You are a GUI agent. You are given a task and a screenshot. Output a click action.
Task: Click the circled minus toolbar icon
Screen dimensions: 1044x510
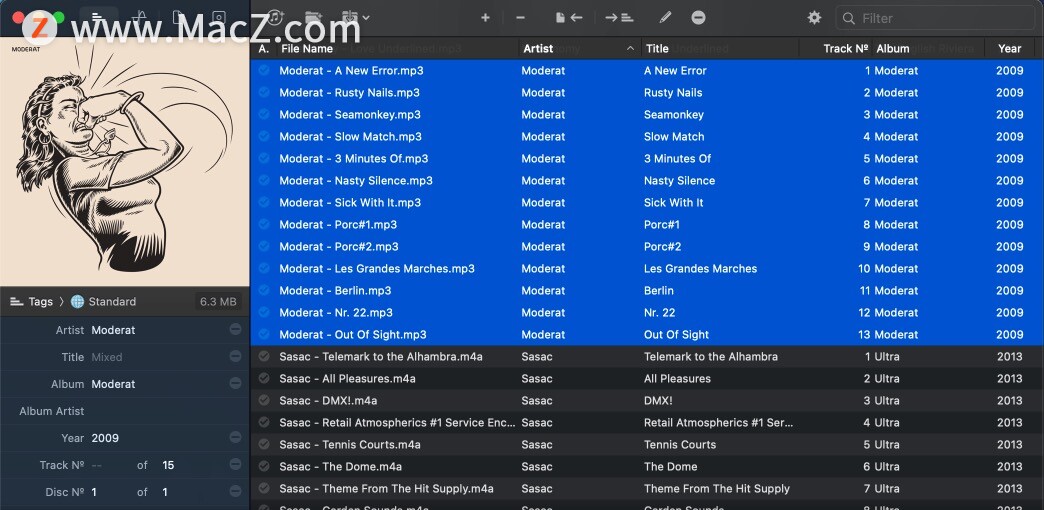698,18
